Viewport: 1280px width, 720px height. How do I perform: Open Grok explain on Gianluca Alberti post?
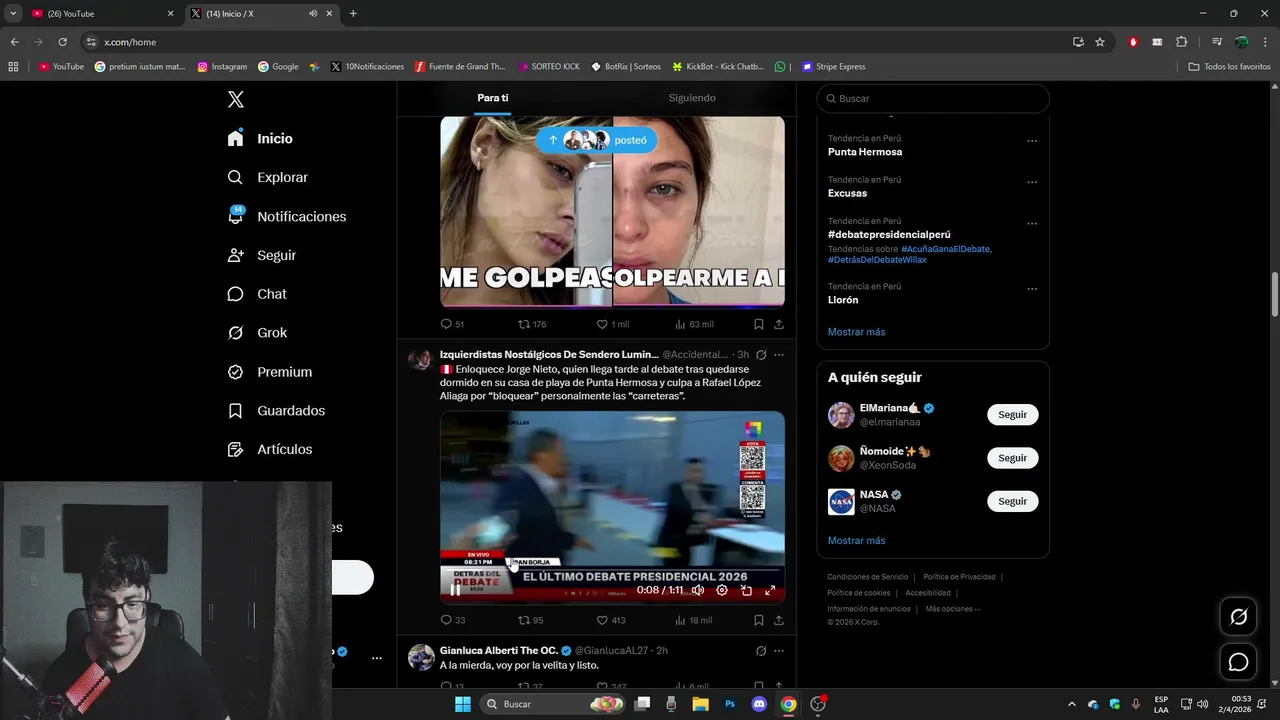click(x=761, y=651)
